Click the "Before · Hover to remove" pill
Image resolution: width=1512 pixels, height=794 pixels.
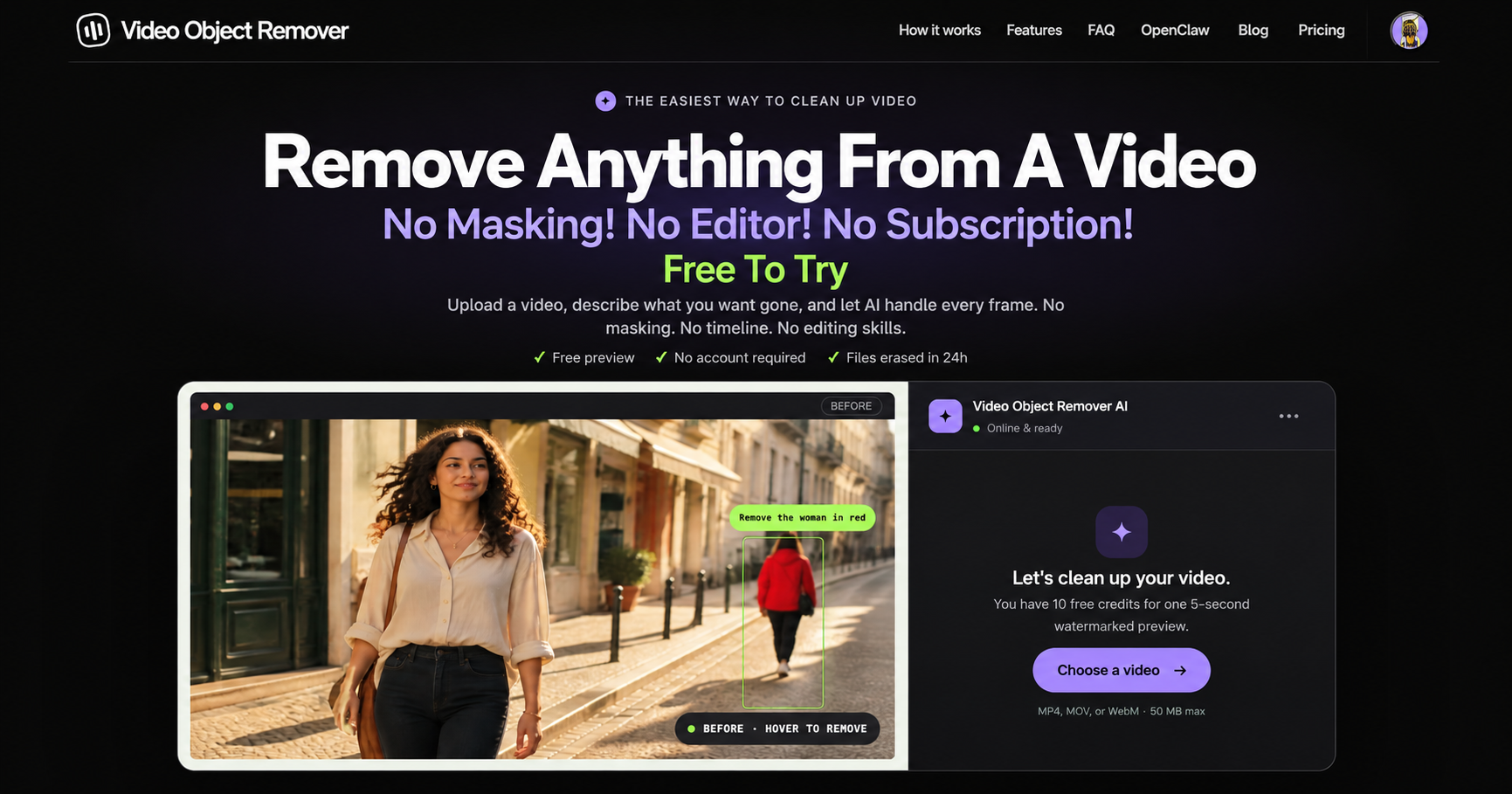pos(777,728)
